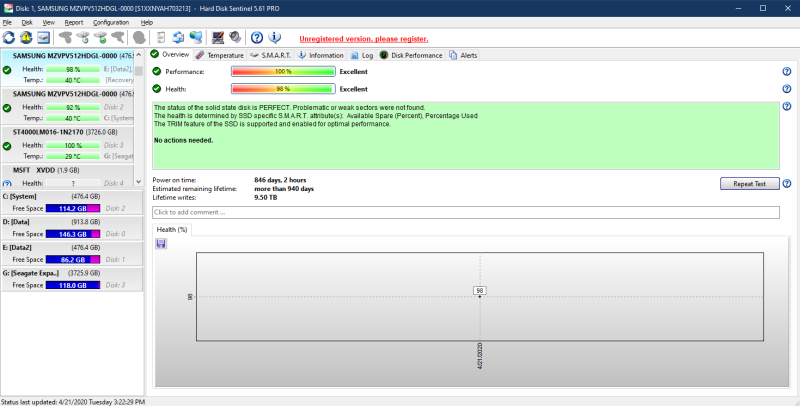Click the speaker sound toolbar icon
This screenshot has width=800, height=406.
[x=235, y=37]
